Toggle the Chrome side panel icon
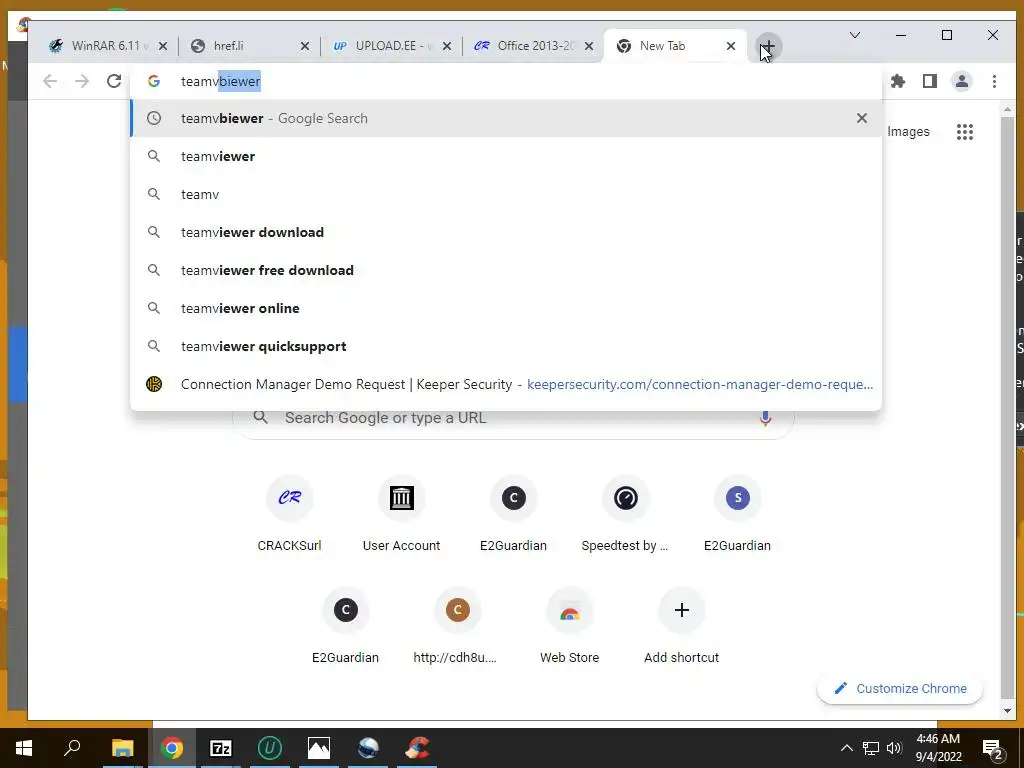 [x=930, y=81]
